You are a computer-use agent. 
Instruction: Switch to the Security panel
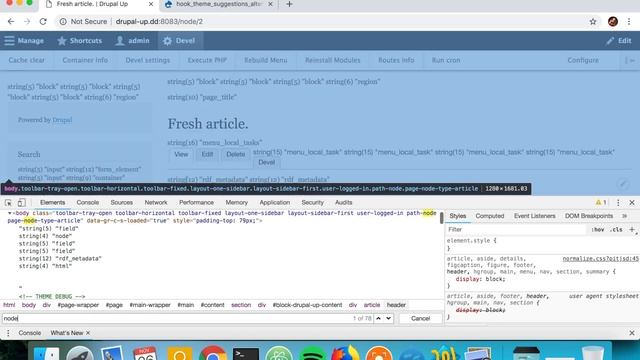click(313, 202)
